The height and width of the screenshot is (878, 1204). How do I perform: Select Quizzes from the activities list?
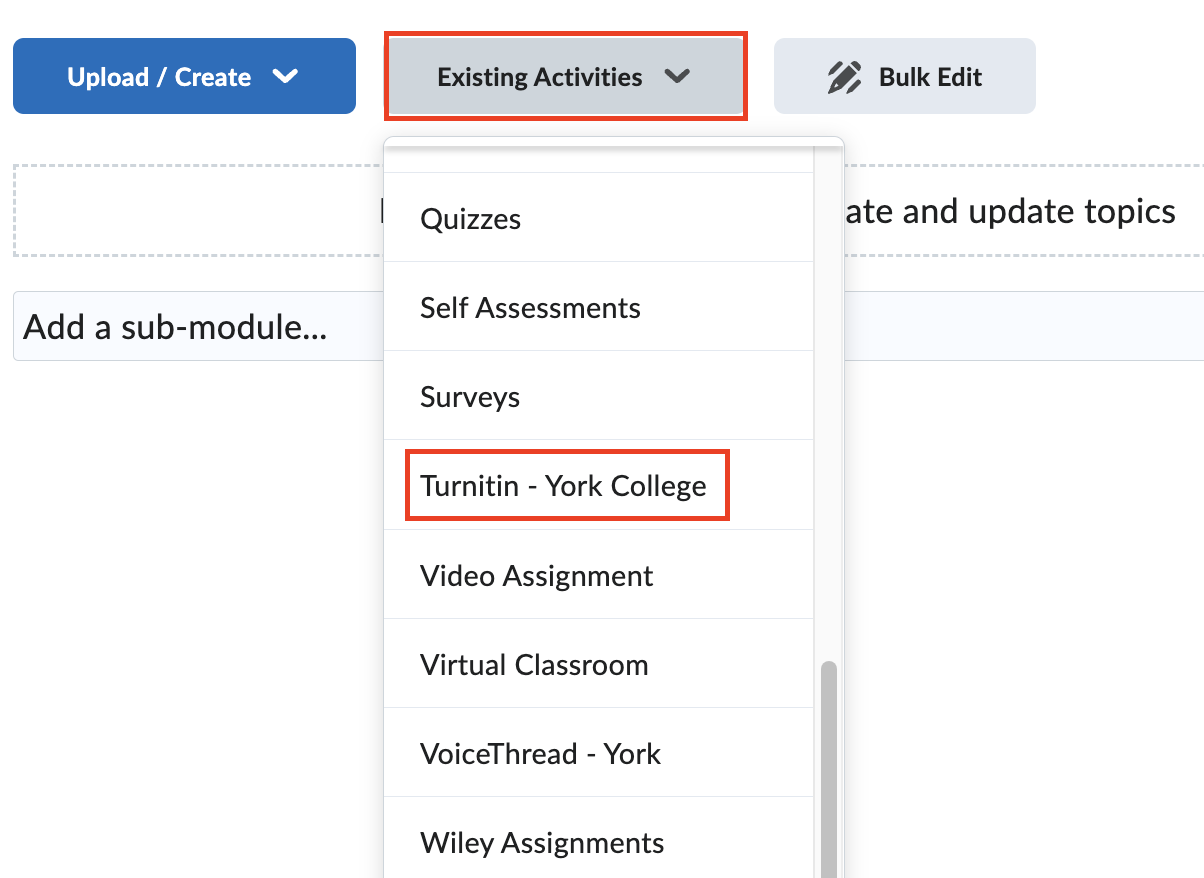pyautogui.click(x=470, y=218)
